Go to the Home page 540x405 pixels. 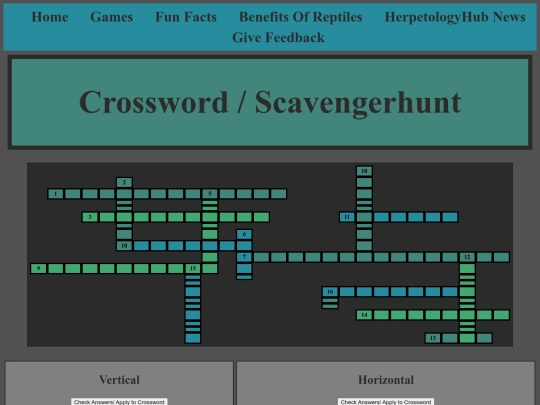pyautogui.click(x=50, y=17)
